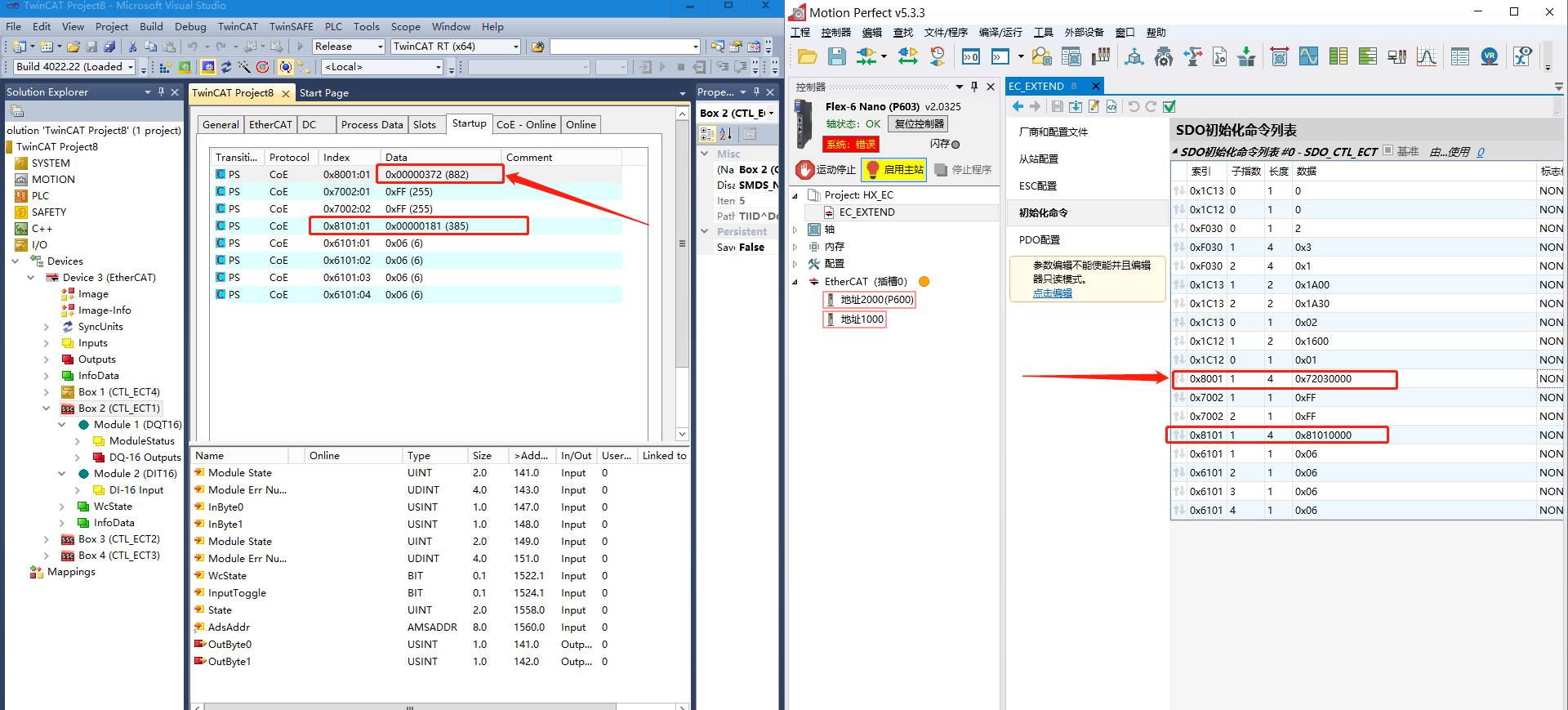Screen dimensions: 1568x710
Task: Switch to the CoE - Online tab
Action: pyautogui.click(x=526, y=125)
